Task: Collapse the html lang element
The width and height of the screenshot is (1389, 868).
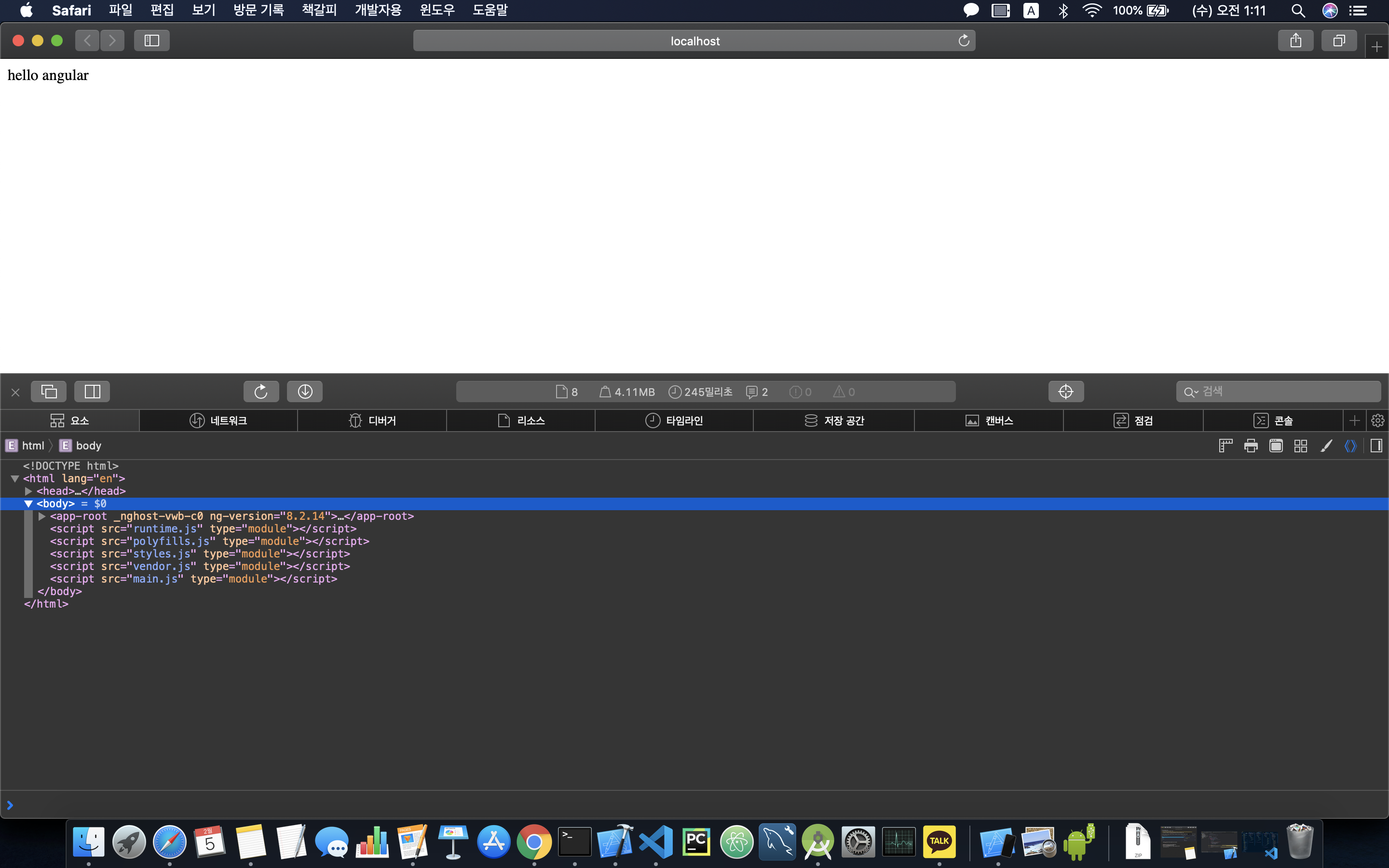Action: [15, 479]
